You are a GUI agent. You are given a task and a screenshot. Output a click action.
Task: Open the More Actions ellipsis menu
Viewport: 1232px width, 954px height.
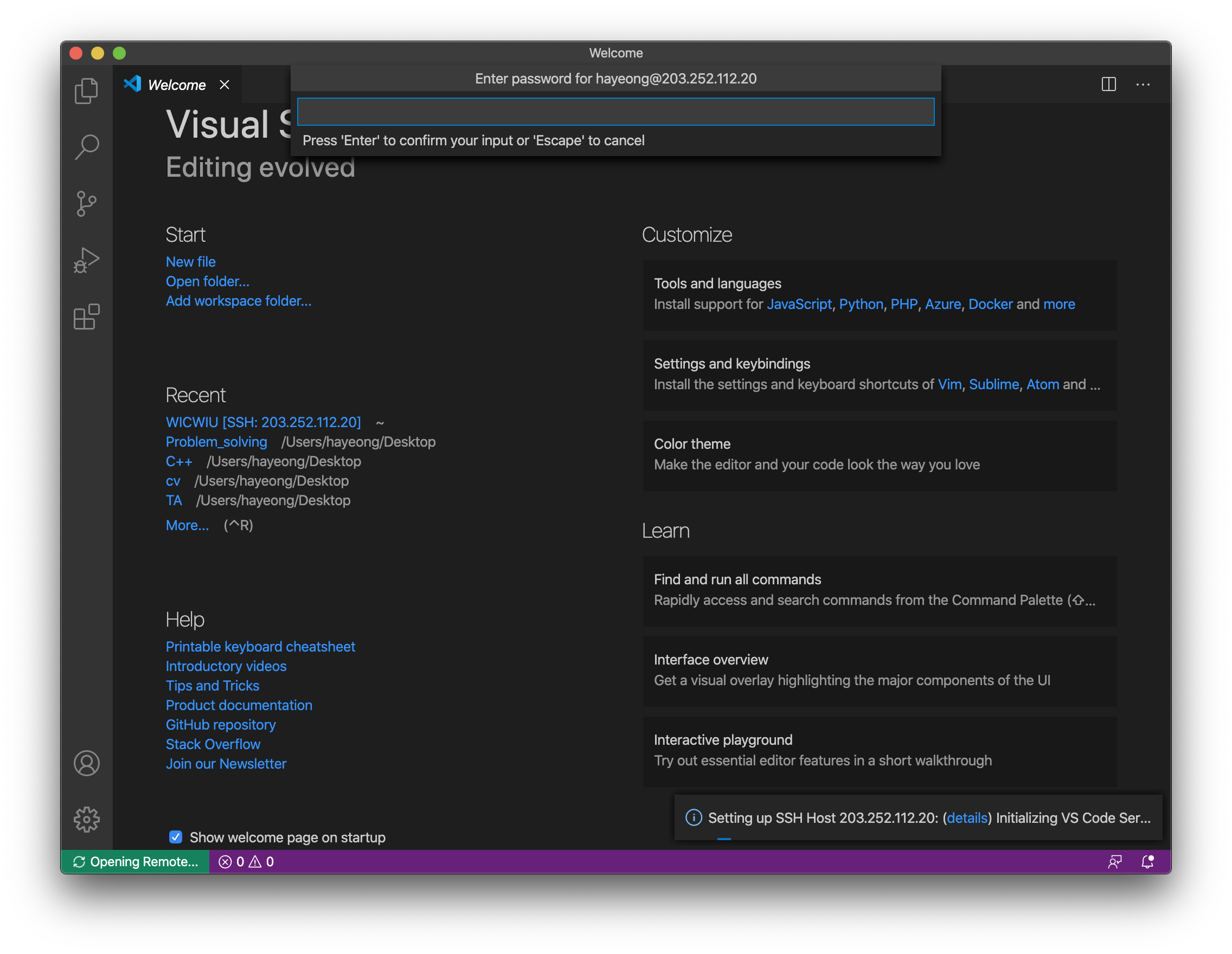[x=1143, y=85]
